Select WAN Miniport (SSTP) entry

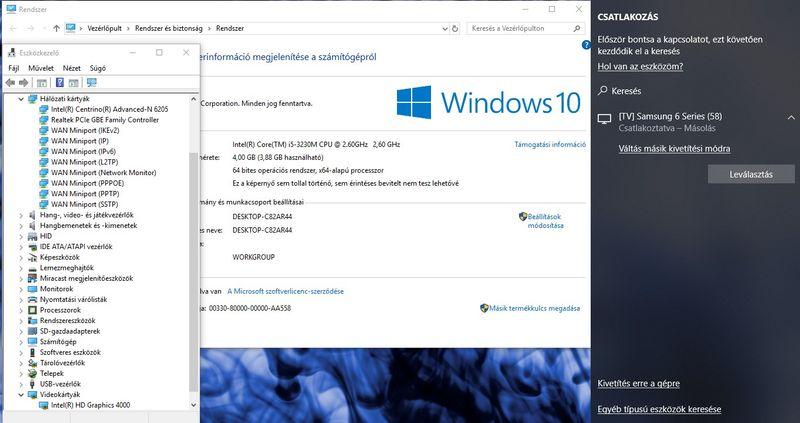coord(85,204)
